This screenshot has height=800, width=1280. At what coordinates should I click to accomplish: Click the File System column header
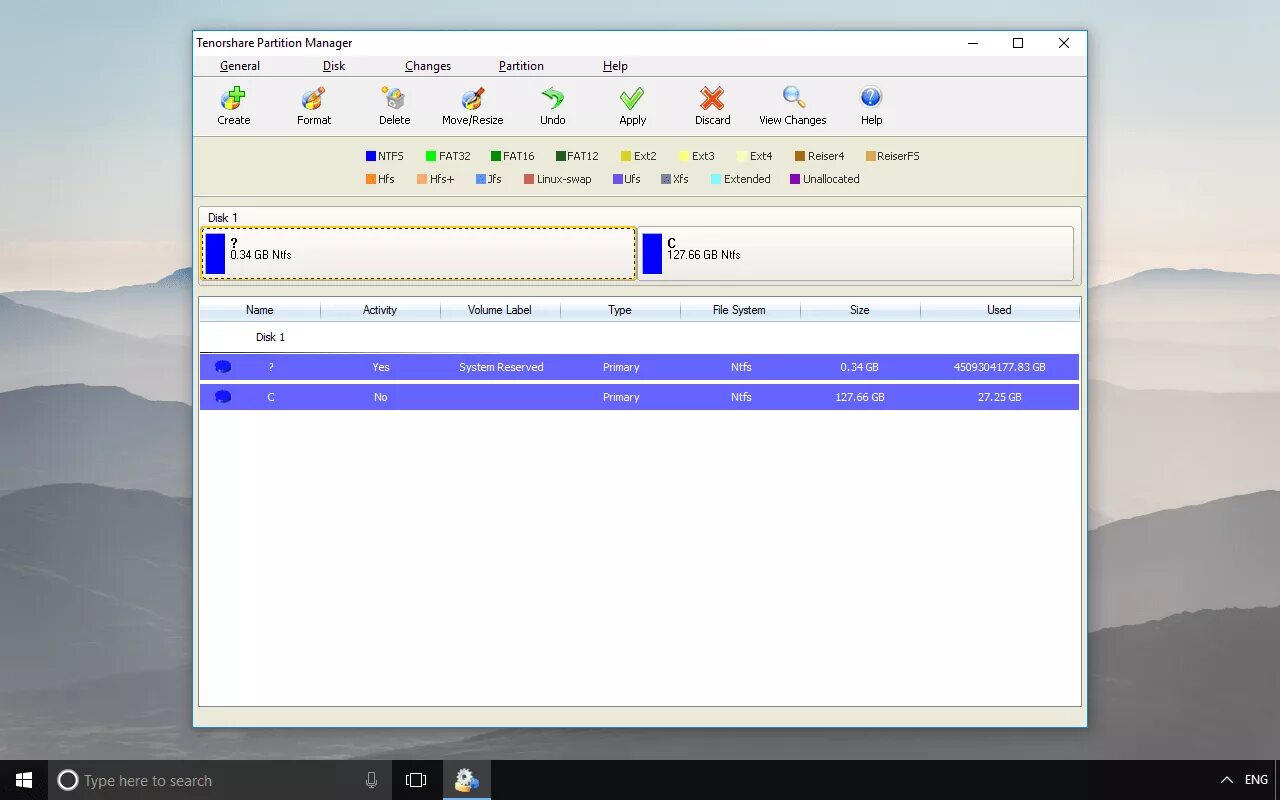point(739,310)
